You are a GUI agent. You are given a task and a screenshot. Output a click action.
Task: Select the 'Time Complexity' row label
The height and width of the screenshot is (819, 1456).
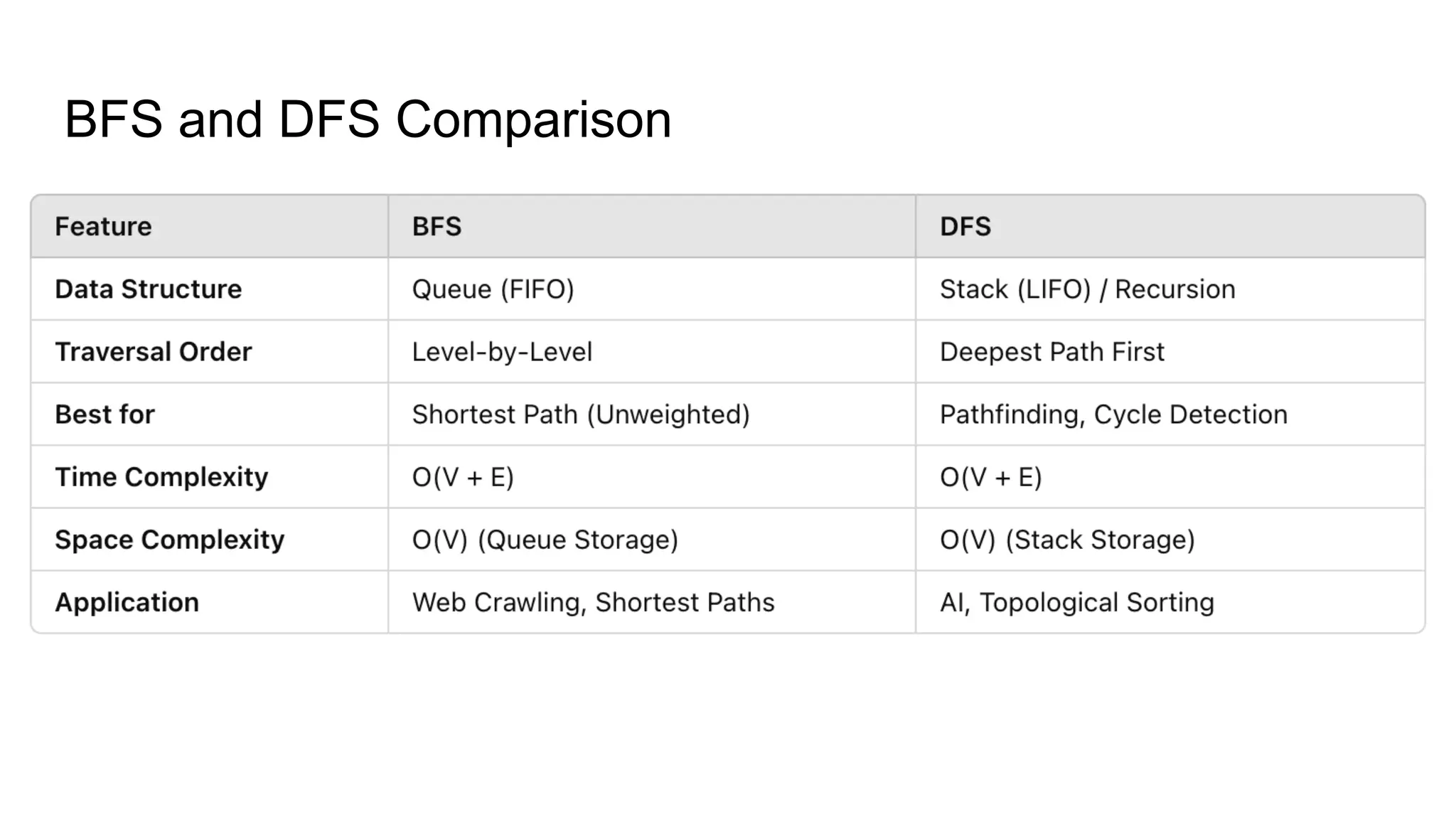tap(162, 477)
